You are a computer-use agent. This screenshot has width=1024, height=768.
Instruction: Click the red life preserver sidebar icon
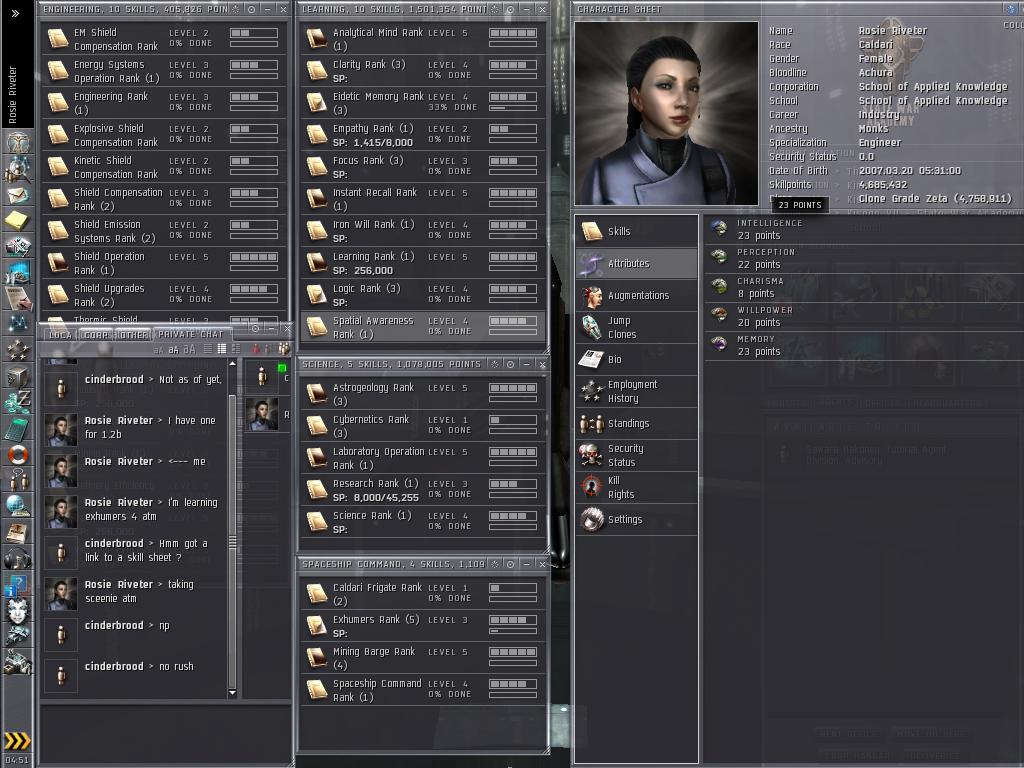[18, 455]
